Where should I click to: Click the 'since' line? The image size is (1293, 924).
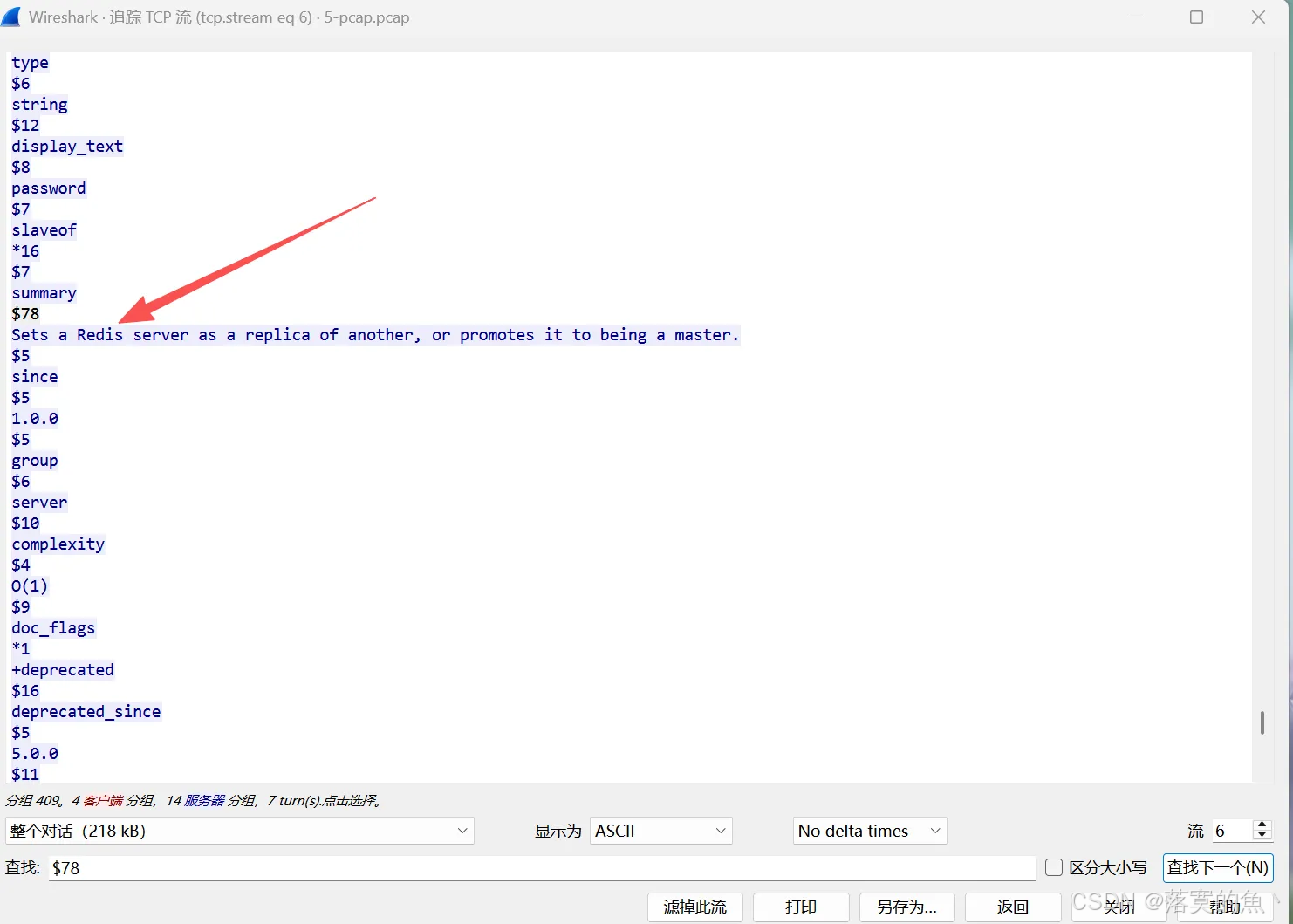coord(35,377)
